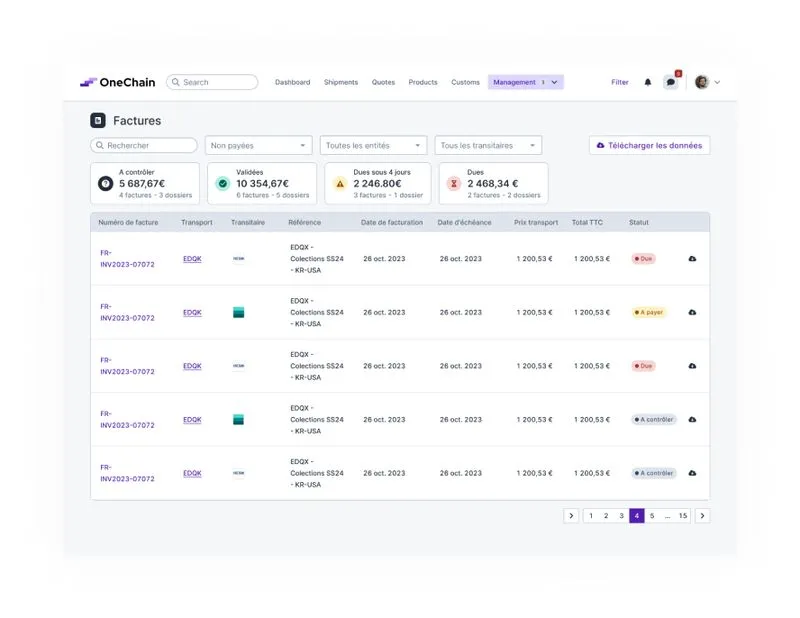This screenshot has width=800, height=618.
Task: Expand the Management menu dropdown
Action: tap(526, 82)
